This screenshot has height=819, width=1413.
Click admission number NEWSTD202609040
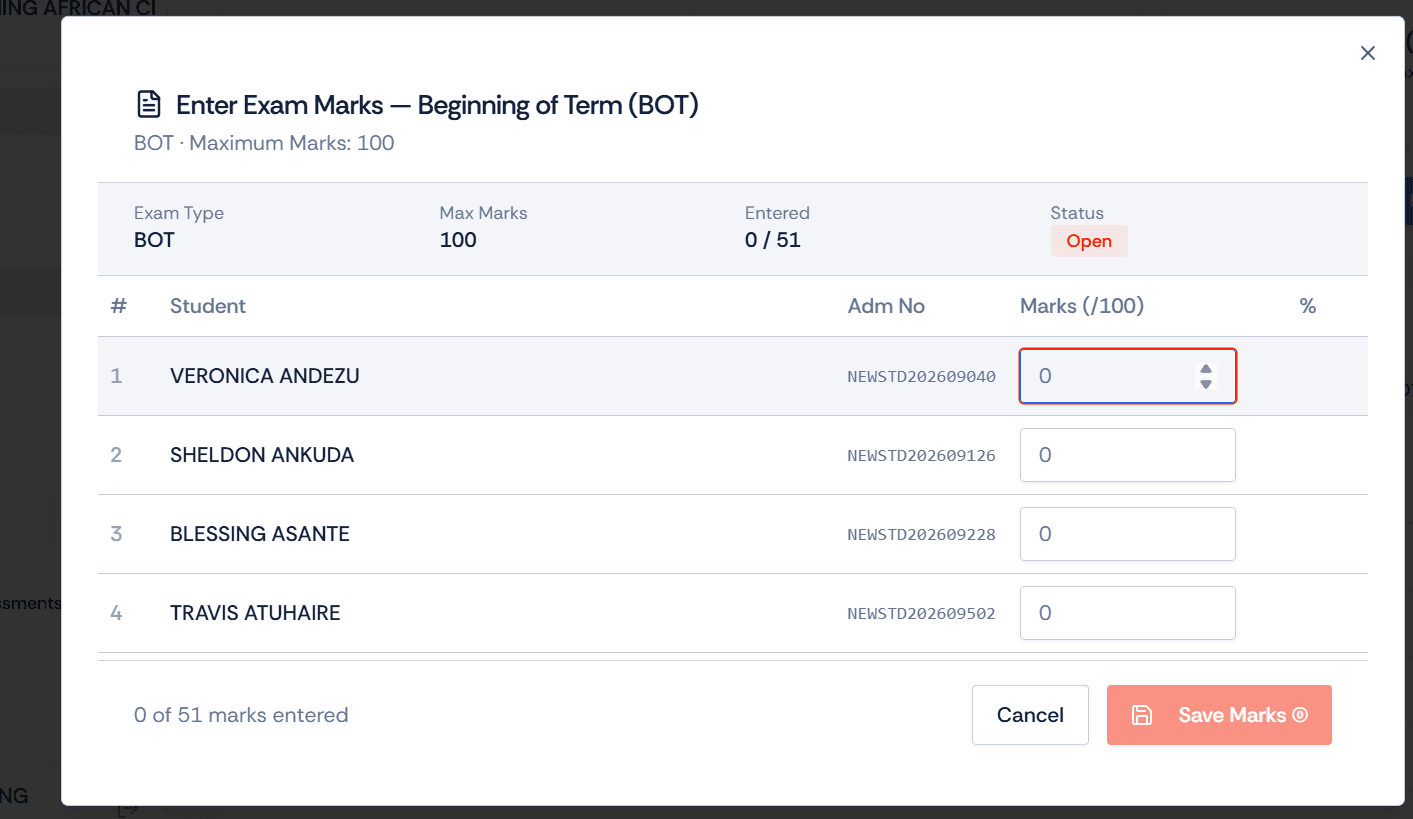pyautogui.click(x=921, y=377)
